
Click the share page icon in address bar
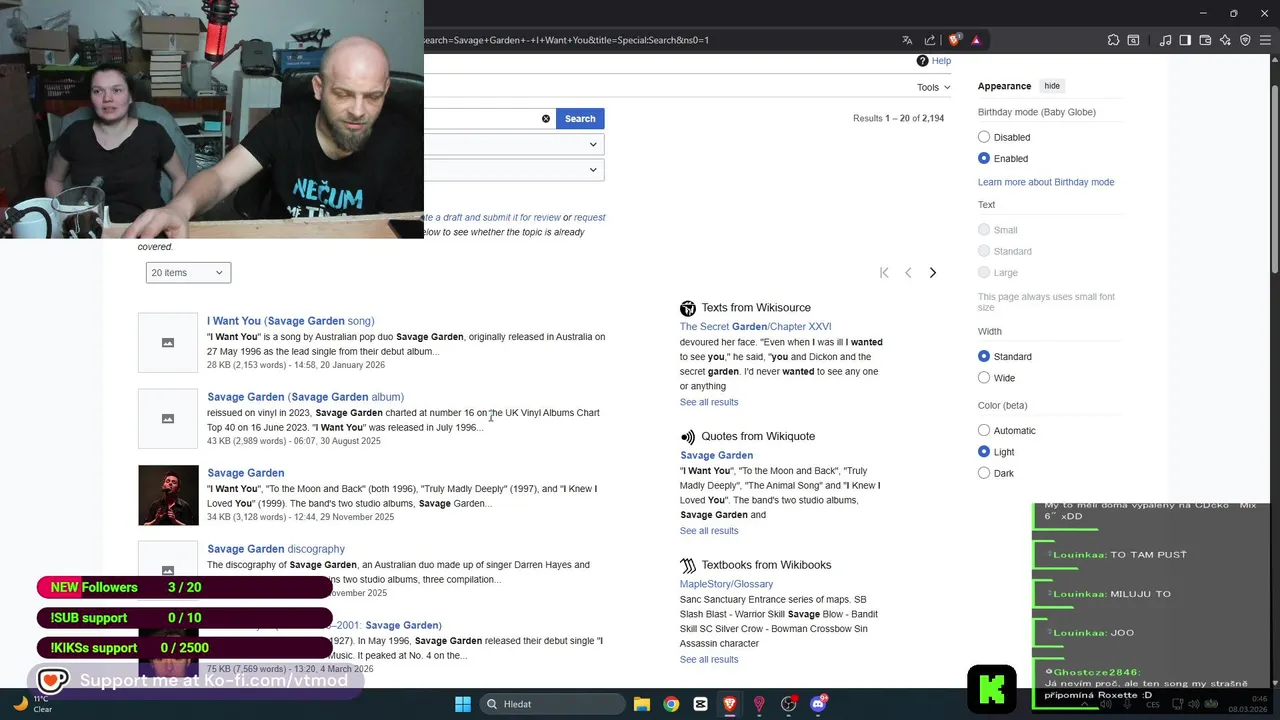click(x=930, y=40)
